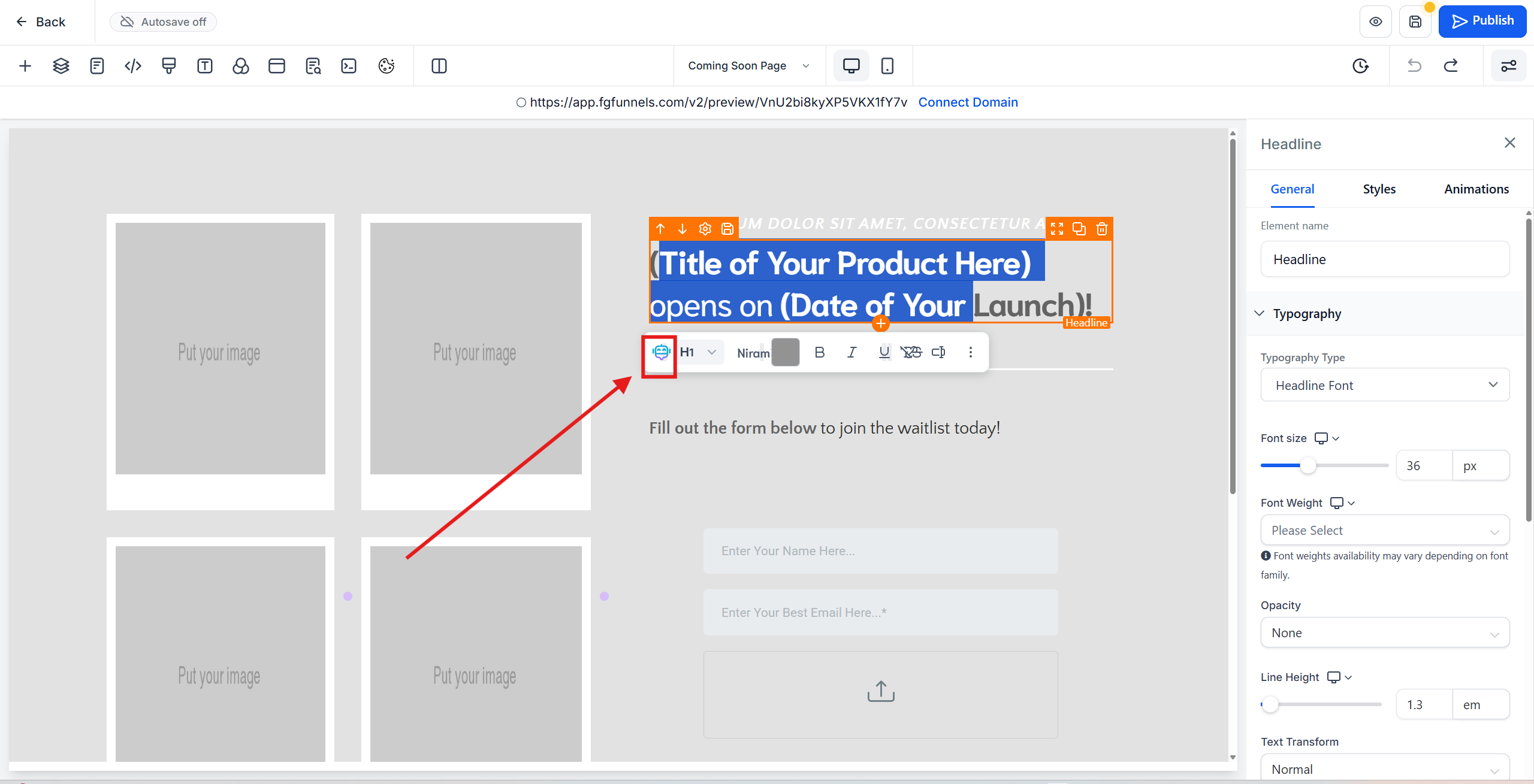Viewport: 1534px width, 784px height.
Task: Click the custom code icon
Action: [x=133, y=66]
